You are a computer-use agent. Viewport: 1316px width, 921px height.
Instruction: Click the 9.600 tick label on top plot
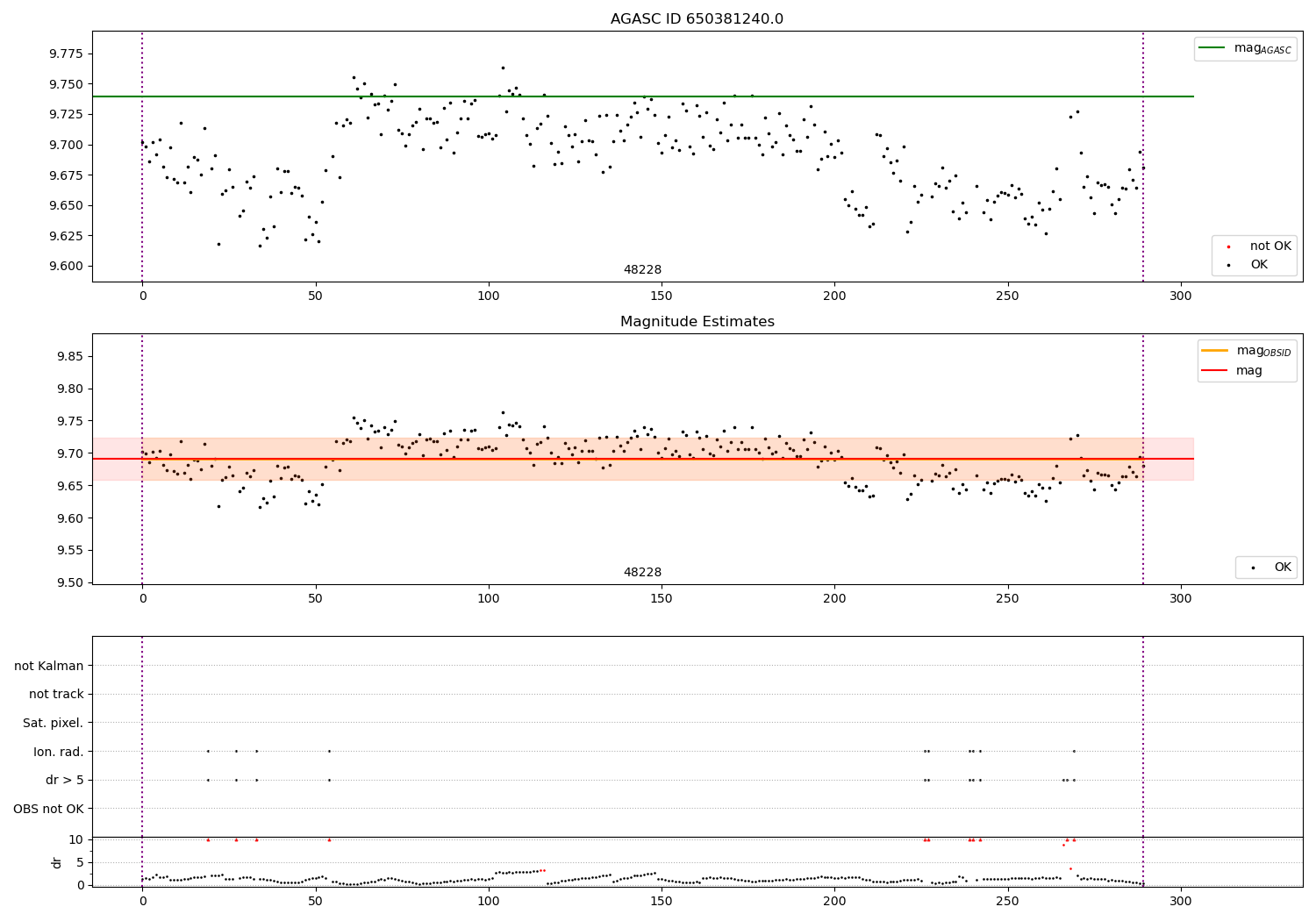coord(66,266)
